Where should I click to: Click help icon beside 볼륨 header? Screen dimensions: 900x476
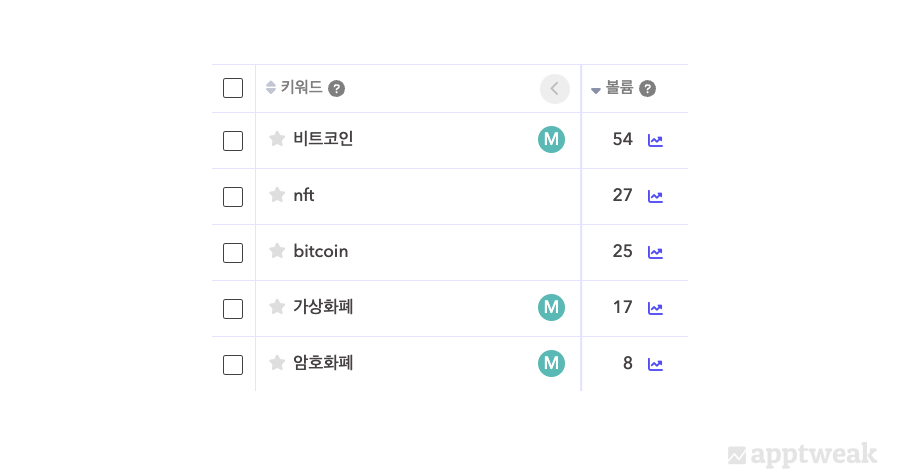tap(648, 89)
